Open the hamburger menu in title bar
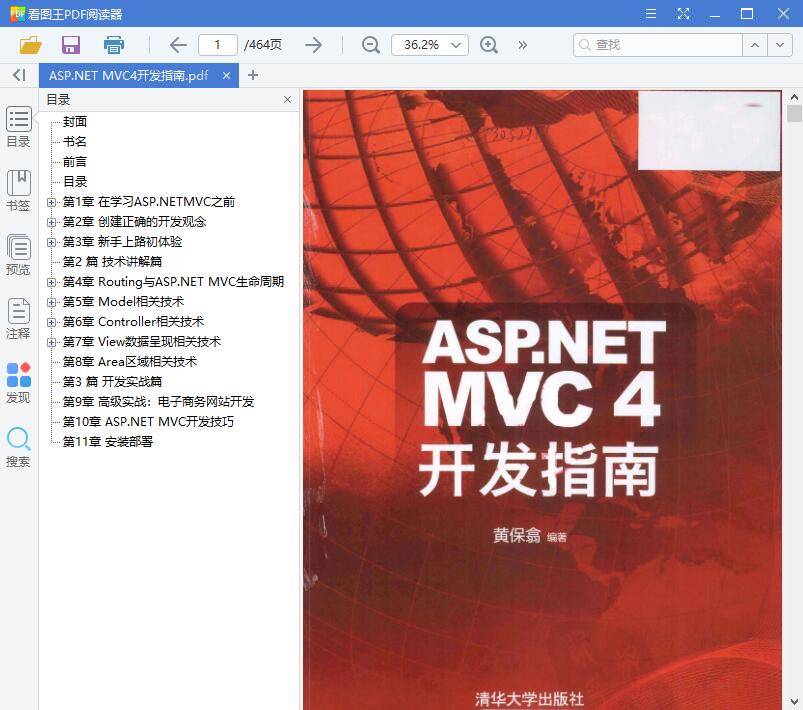 651,14
